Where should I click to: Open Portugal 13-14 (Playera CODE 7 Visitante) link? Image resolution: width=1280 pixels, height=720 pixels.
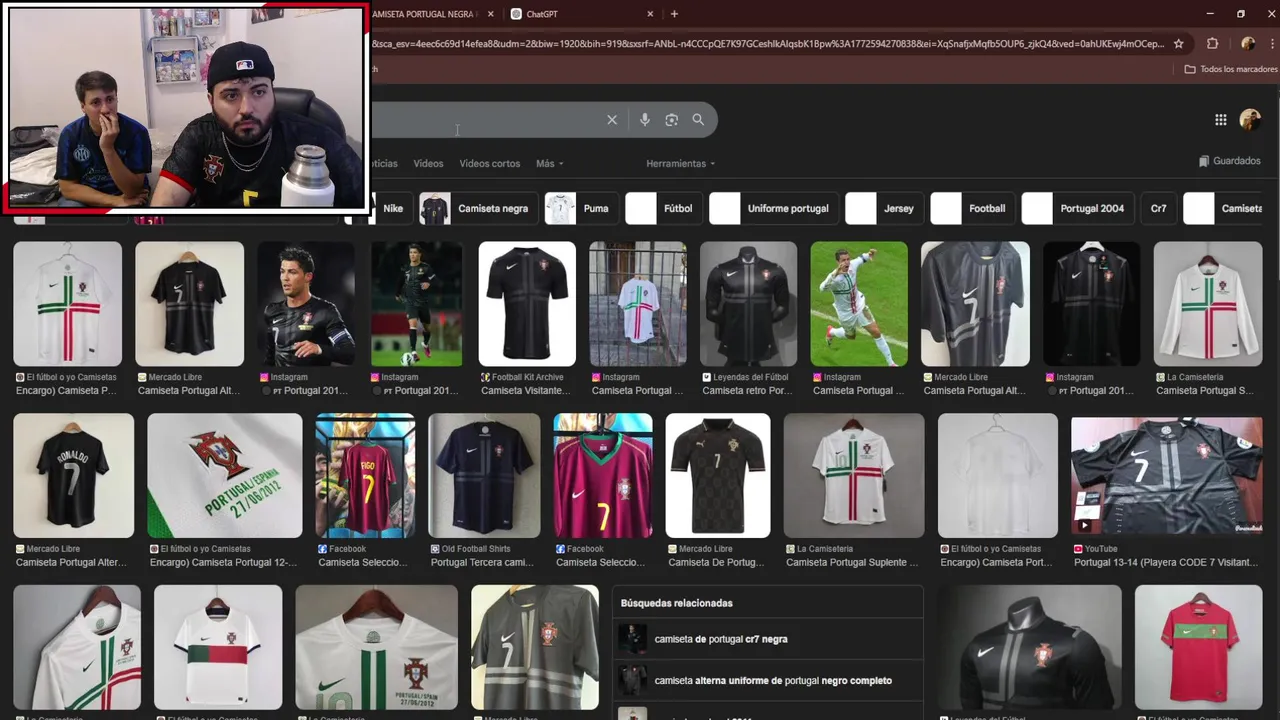tap(1165, 563)
